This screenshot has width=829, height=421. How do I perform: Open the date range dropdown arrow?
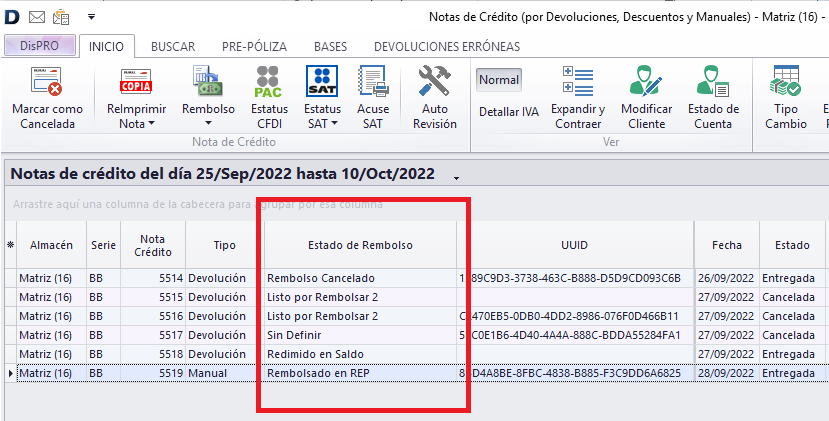pyautogui.click(x=456, y=179)
